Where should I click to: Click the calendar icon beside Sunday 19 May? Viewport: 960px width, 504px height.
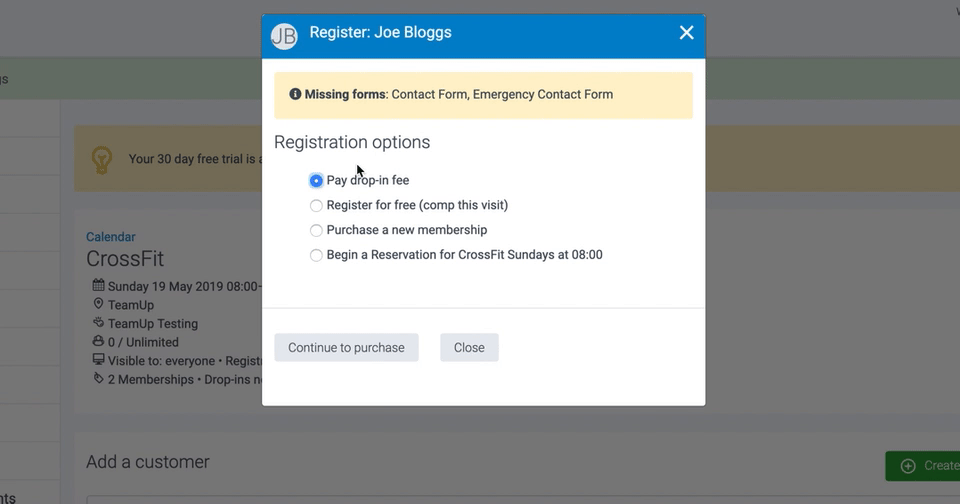coord(98,286)
